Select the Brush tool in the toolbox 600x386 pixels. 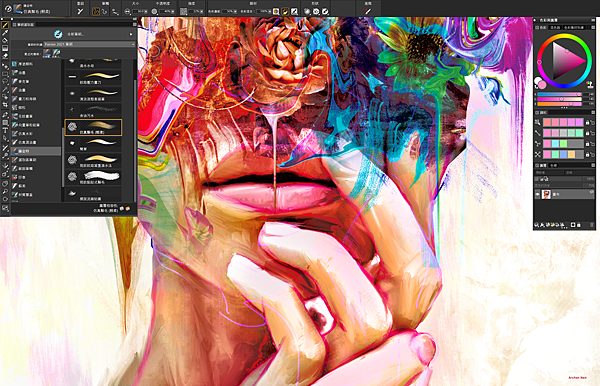click(5, 25)
